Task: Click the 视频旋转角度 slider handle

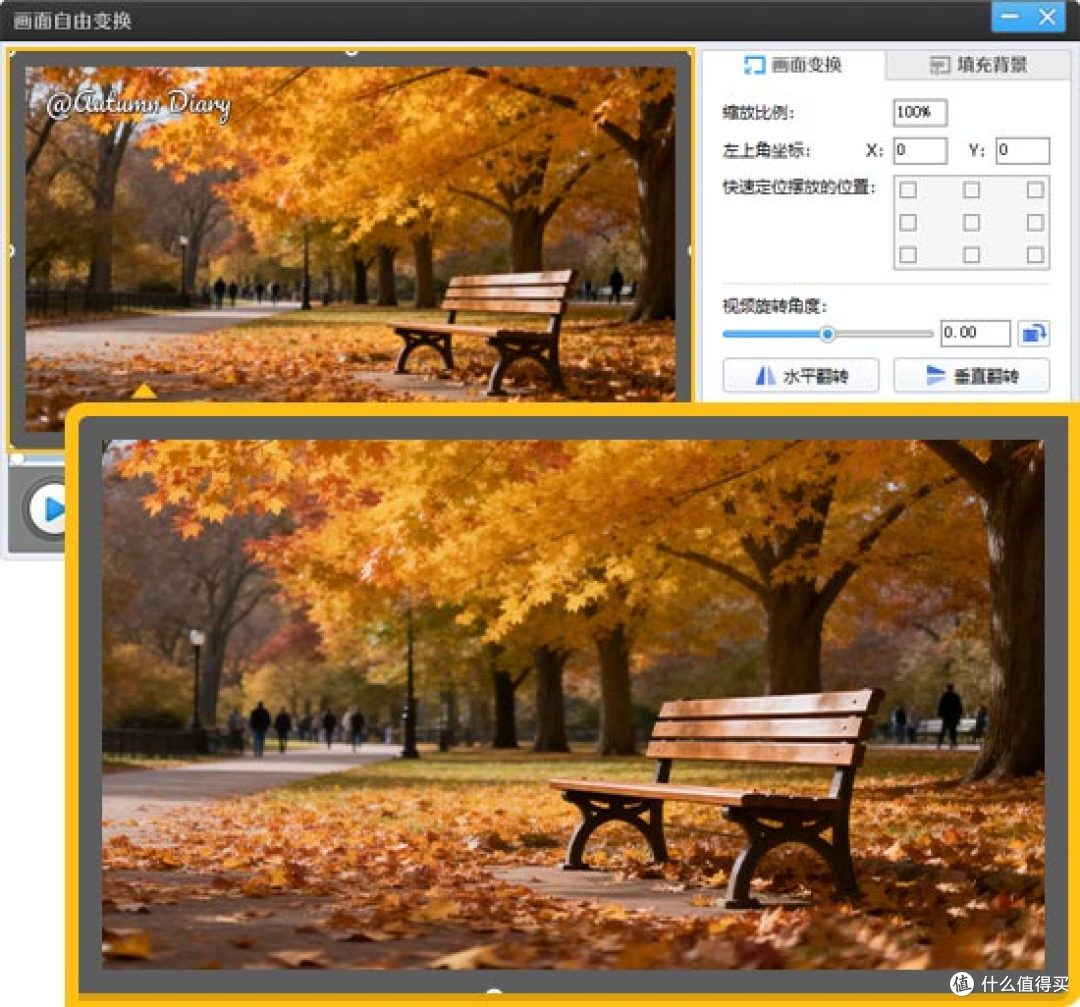Action: pos(827,334)
